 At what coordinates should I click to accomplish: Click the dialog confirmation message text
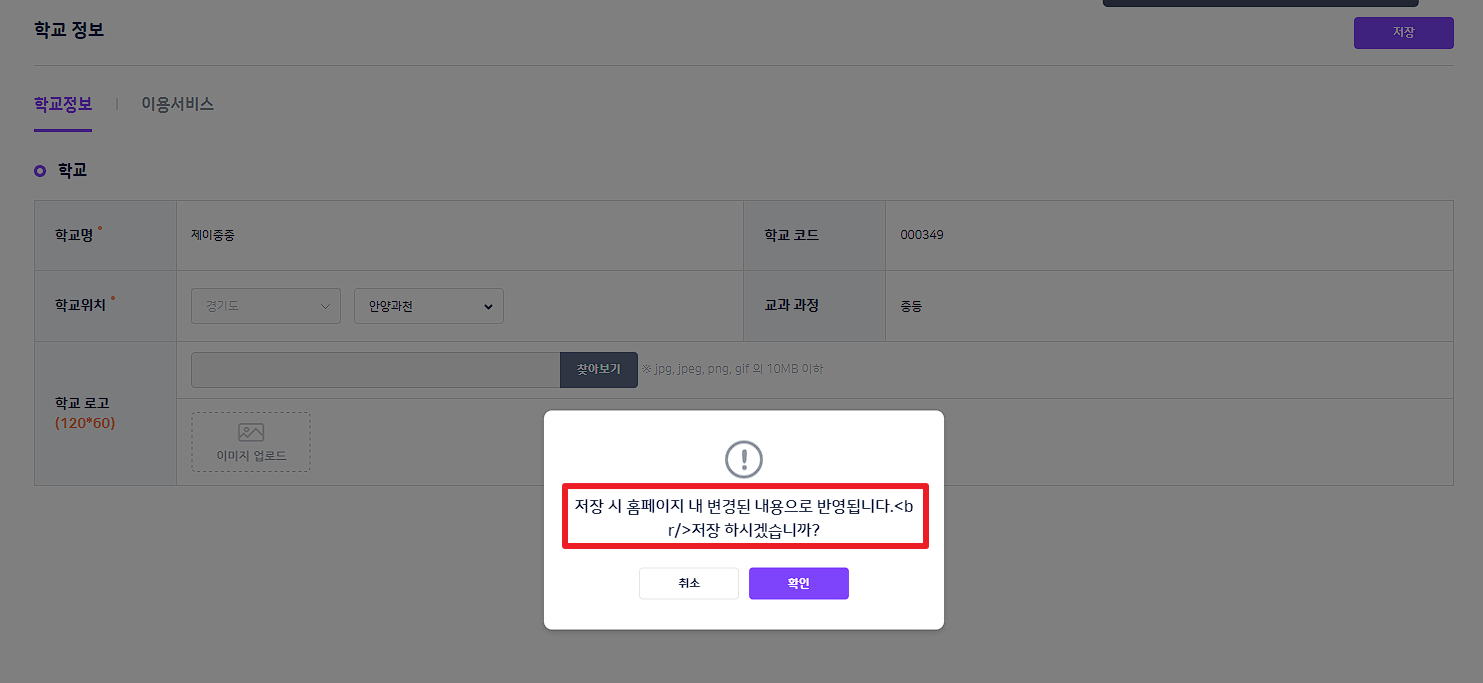[x=744, y=518]
